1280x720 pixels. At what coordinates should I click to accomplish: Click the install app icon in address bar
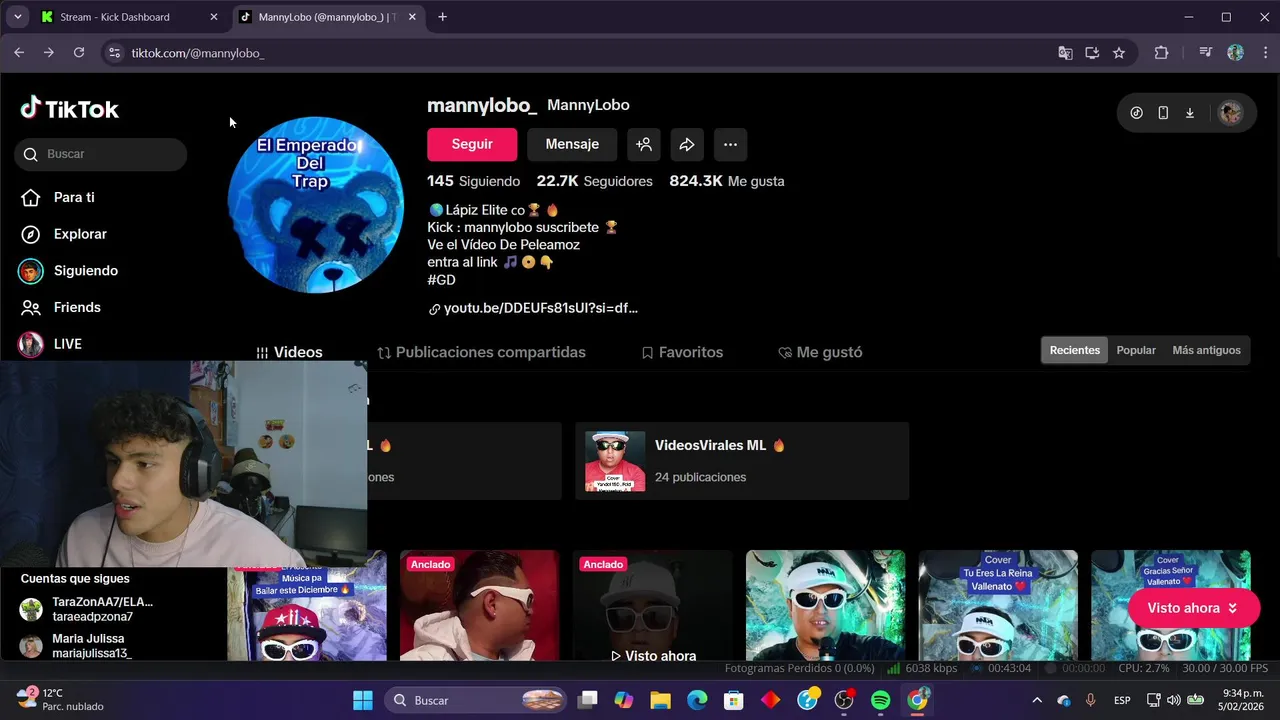pos(1092,53)
